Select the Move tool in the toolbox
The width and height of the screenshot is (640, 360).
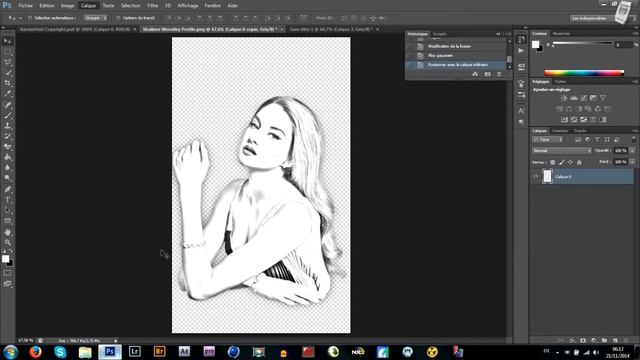point(7,41)
